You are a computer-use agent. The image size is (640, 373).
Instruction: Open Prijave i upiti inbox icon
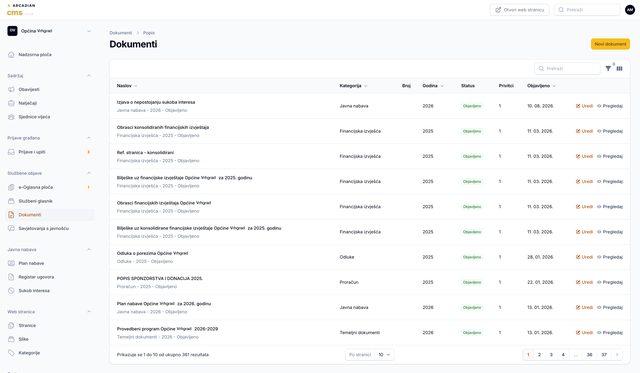pos(11,152)
